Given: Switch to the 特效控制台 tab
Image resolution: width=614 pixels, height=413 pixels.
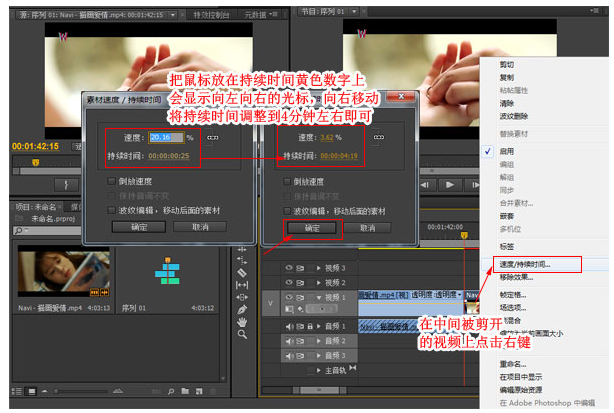Looking at the screenshot, I should tap(211, 15).
